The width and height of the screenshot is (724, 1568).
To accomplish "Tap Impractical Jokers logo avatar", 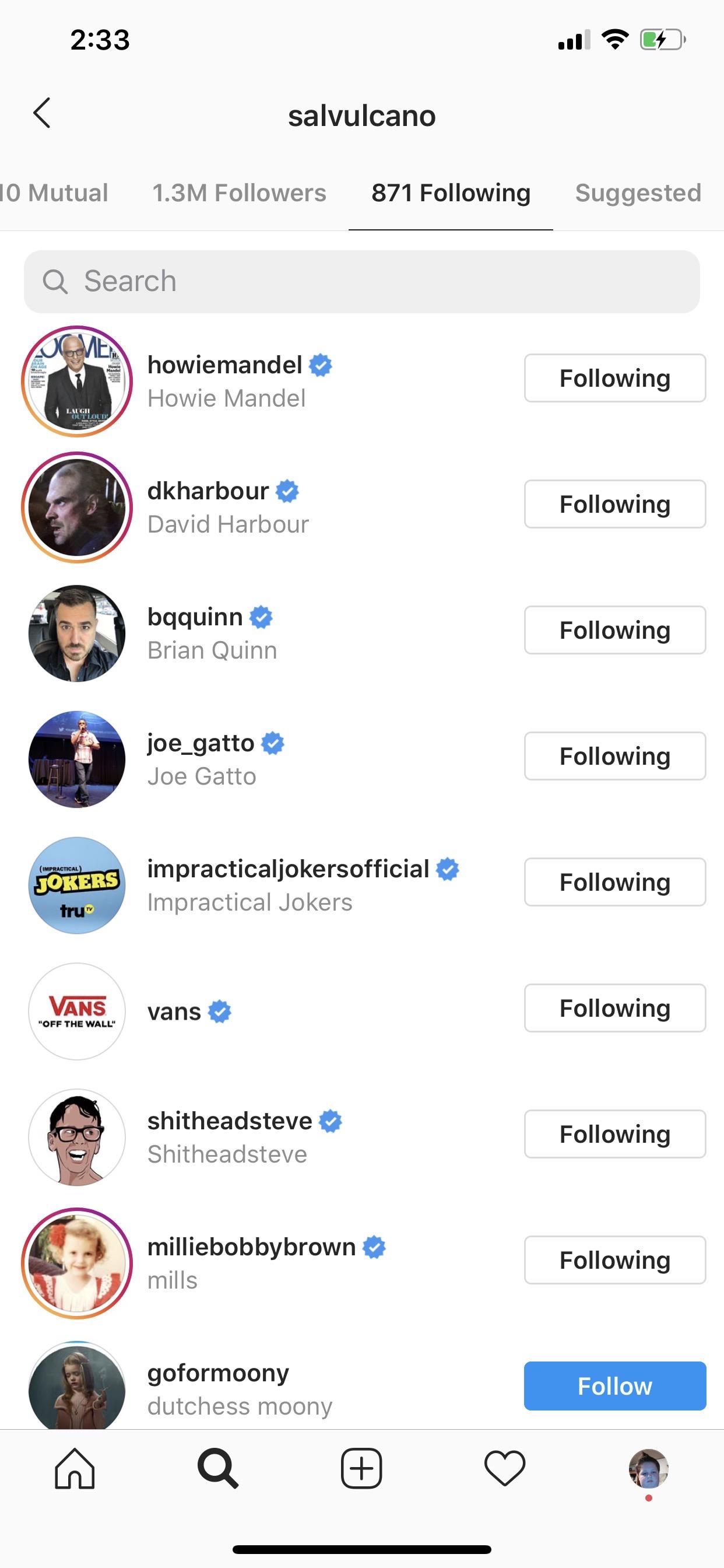I will (78, 885).
